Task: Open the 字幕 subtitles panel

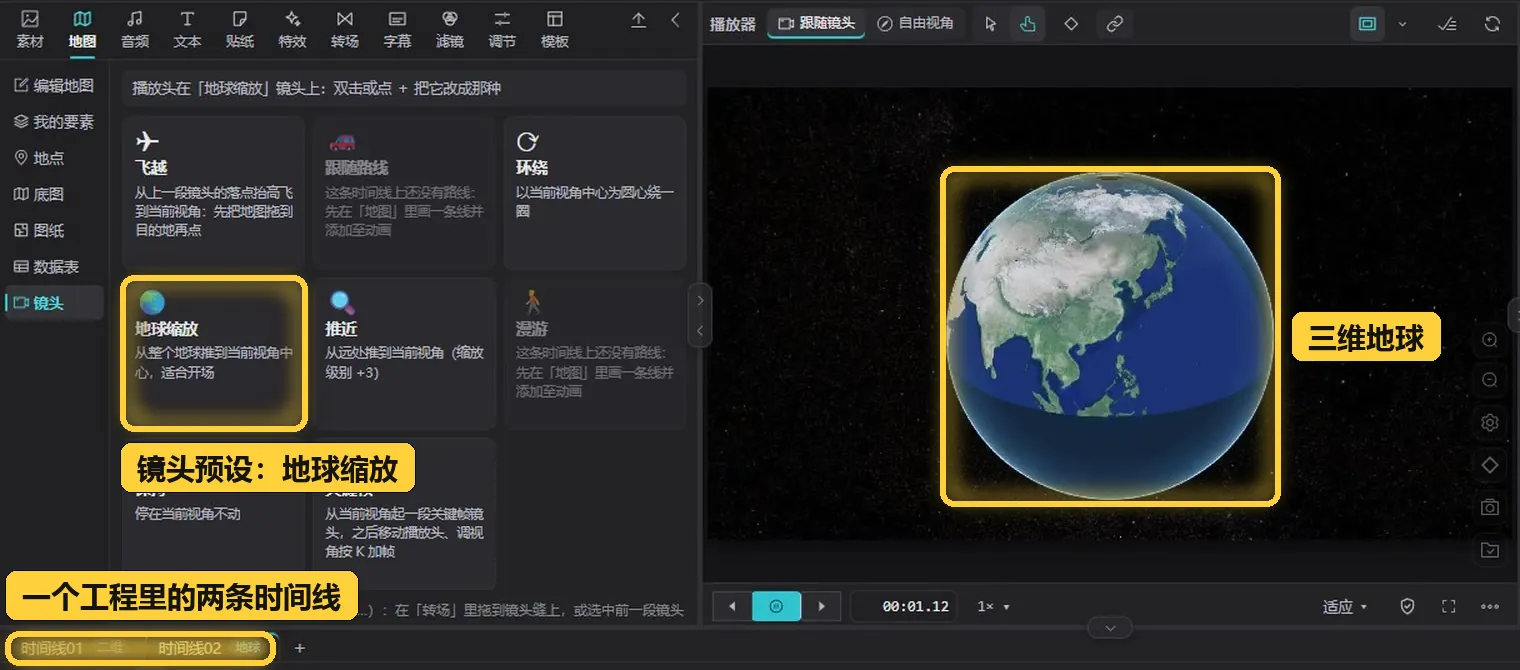Action: tap(397, 29)
